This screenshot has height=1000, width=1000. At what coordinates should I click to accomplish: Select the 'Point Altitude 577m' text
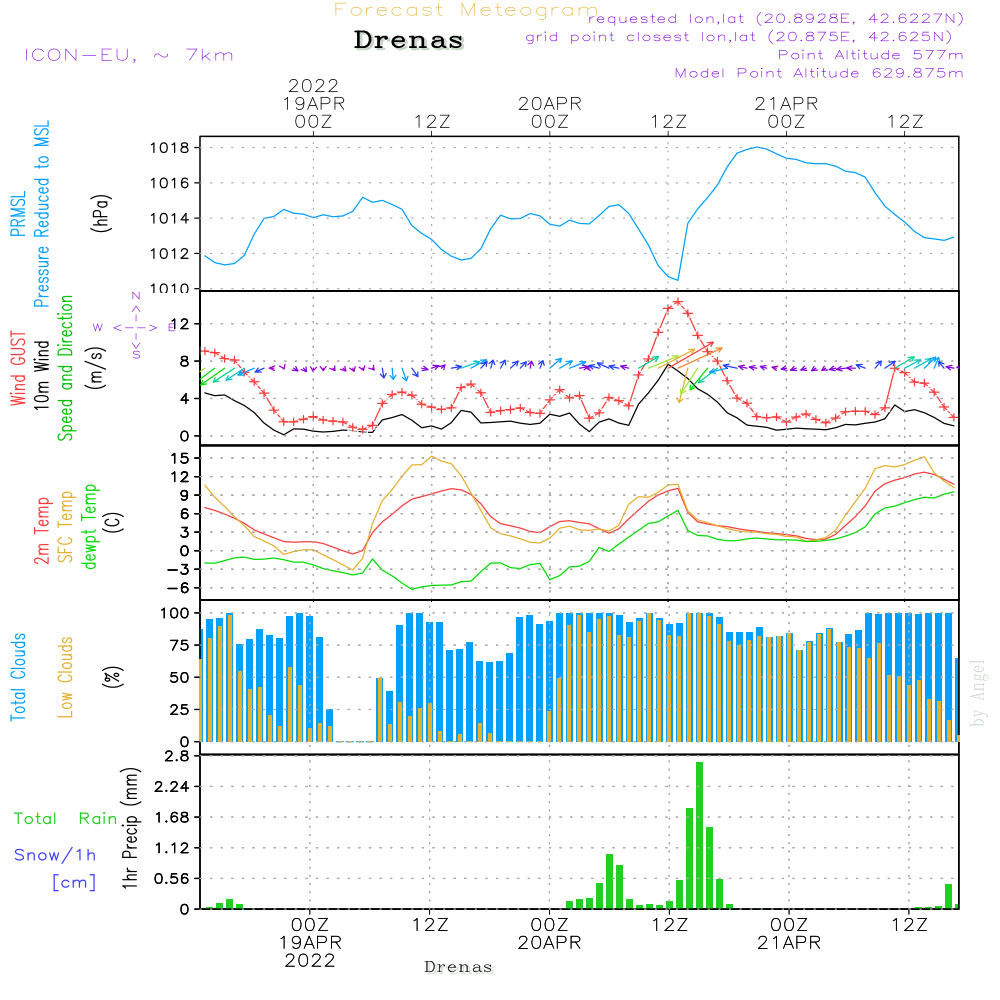pyautogui.click(x=871, y=55)
